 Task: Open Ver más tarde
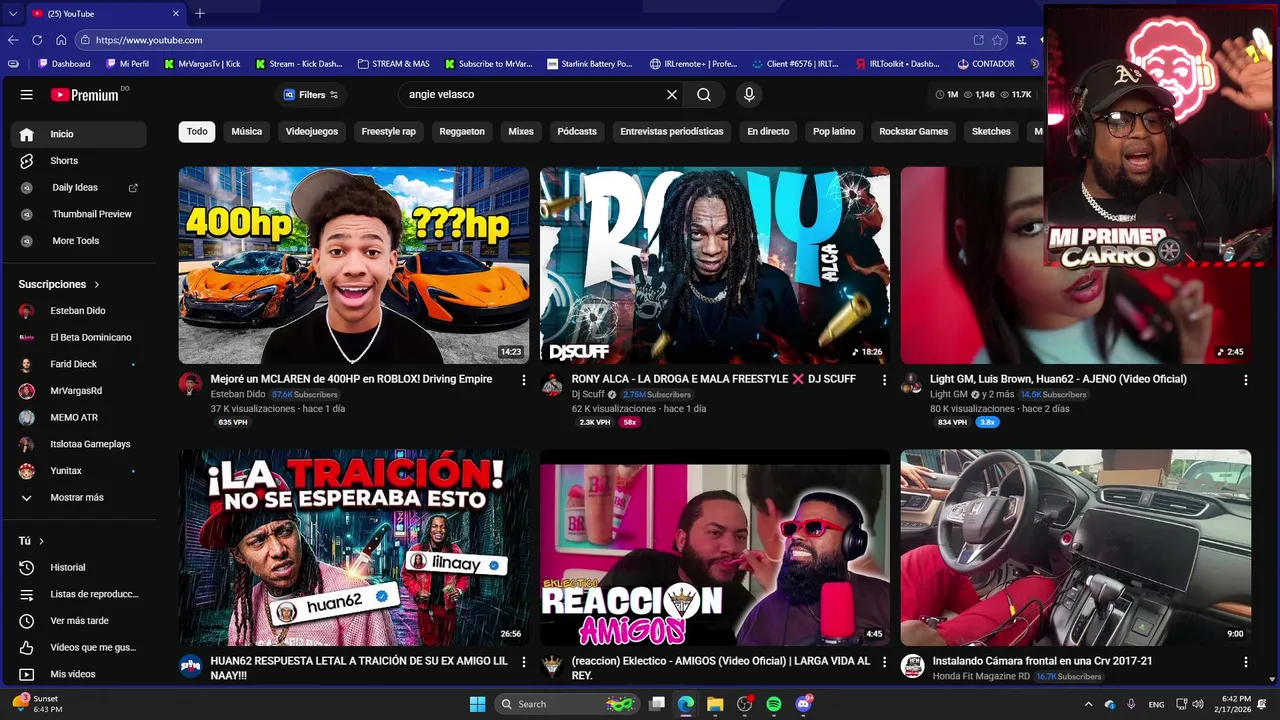click(79, 621)
